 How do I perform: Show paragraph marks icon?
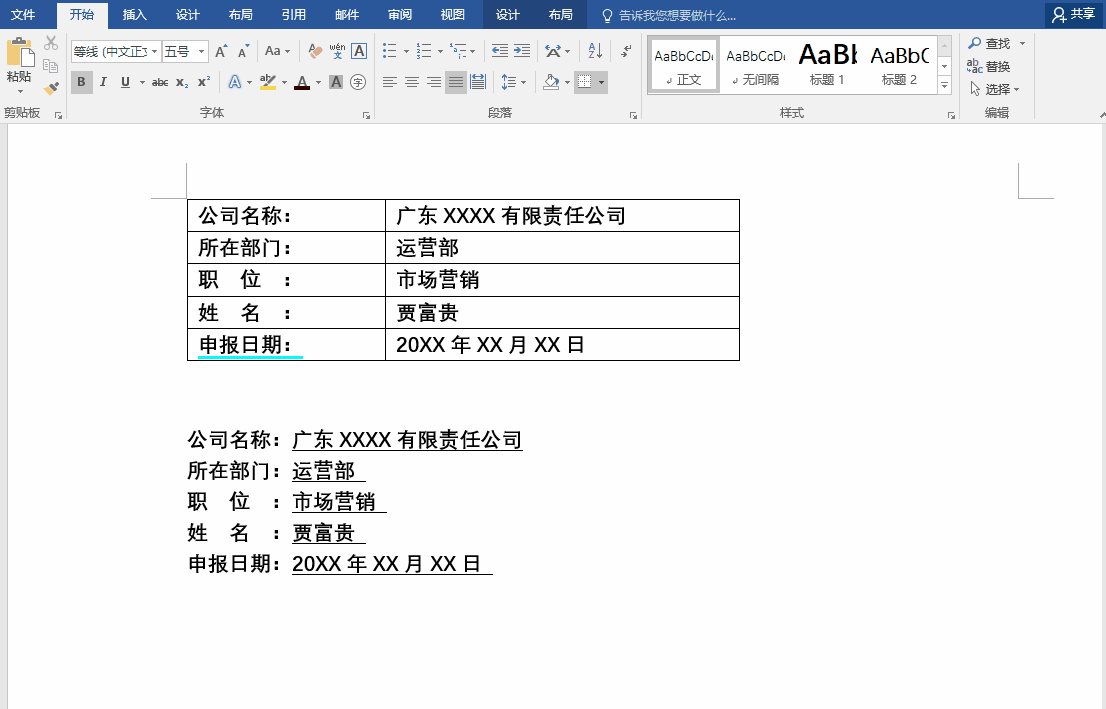626,51
